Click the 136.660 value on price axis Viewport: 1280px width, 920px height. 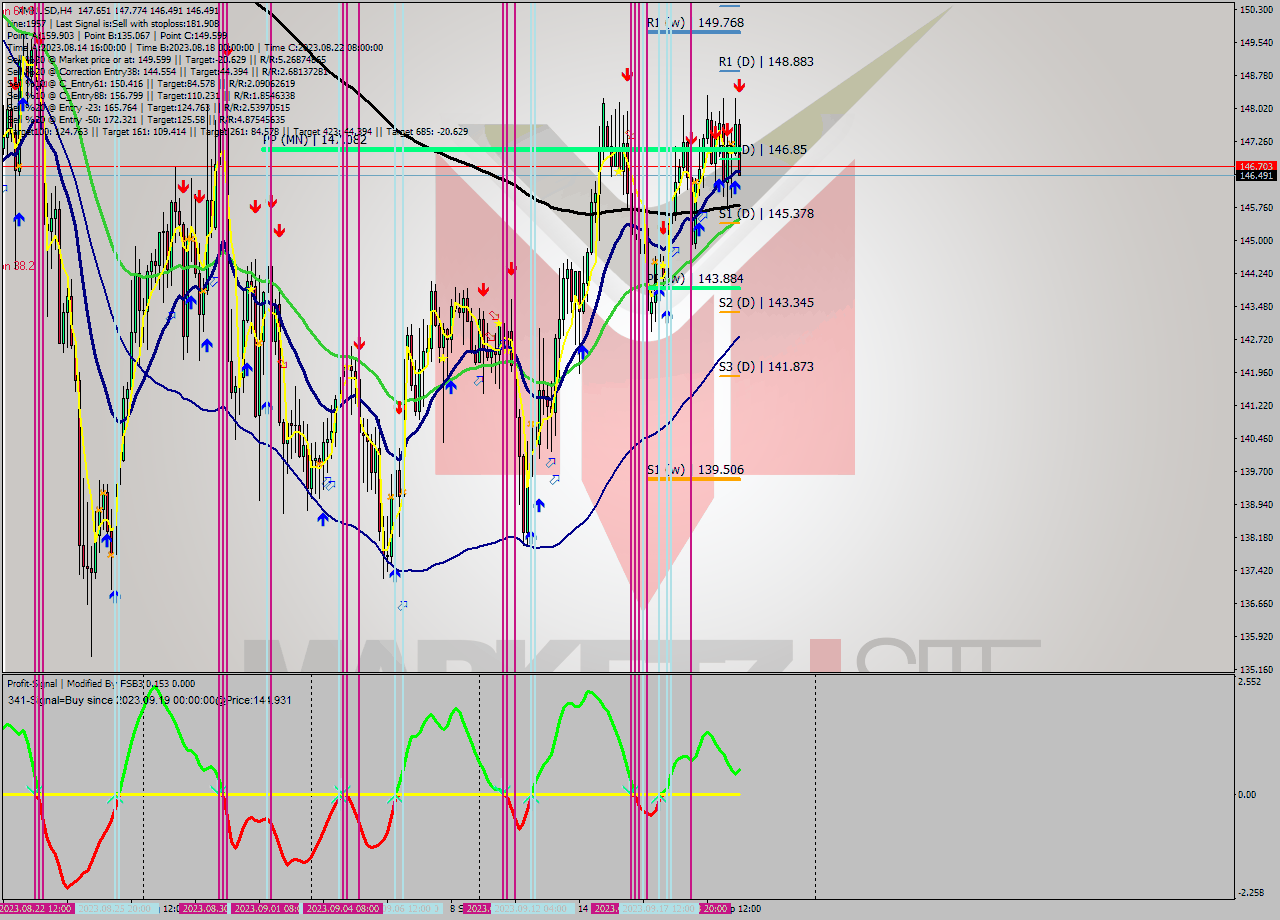click(x=1256, y=604)
